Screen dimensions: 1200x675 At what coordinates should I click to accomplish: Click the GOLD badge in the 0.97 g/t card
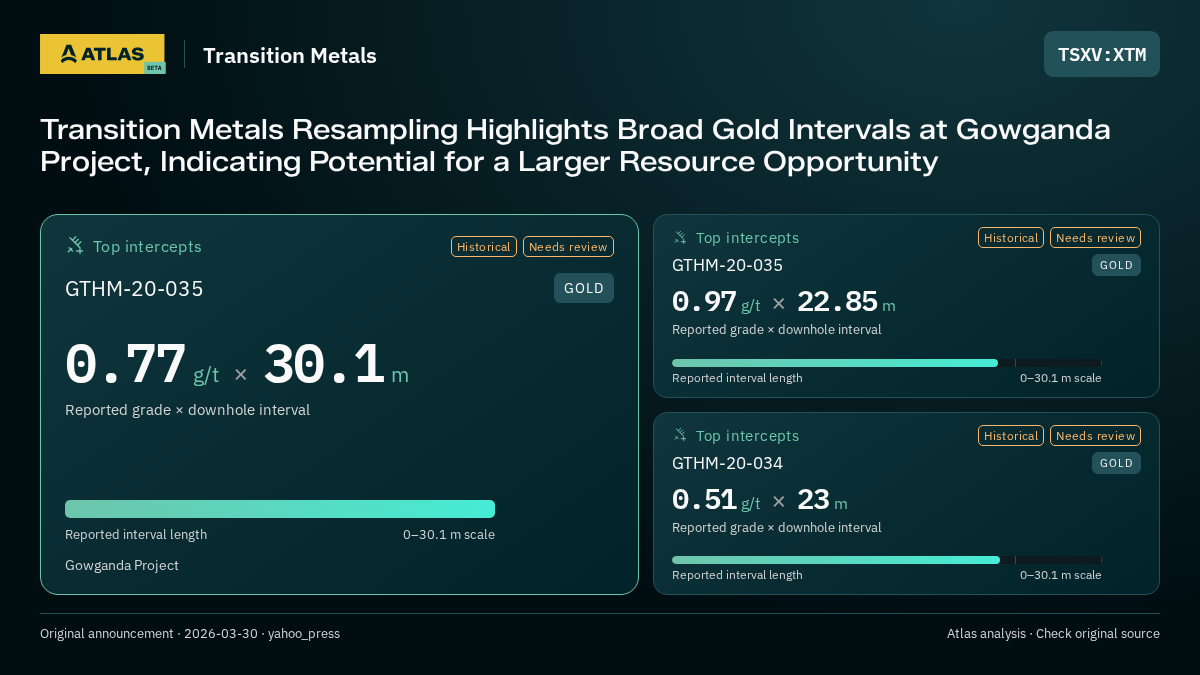click(x=1116, y=265)
